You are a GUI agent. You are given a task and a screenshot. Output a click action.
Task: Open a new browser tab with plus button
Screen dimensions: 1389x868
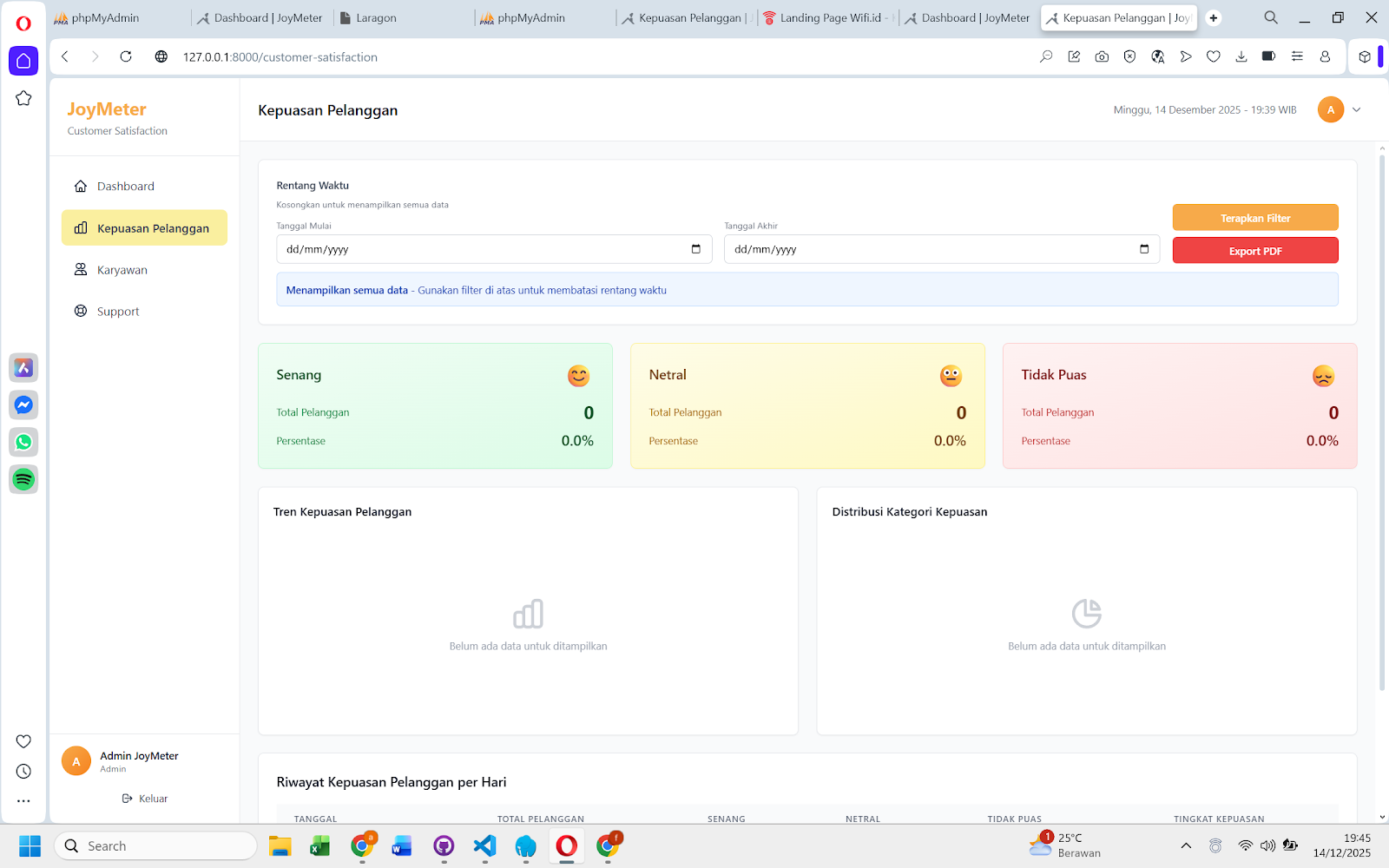(1214, 17)
